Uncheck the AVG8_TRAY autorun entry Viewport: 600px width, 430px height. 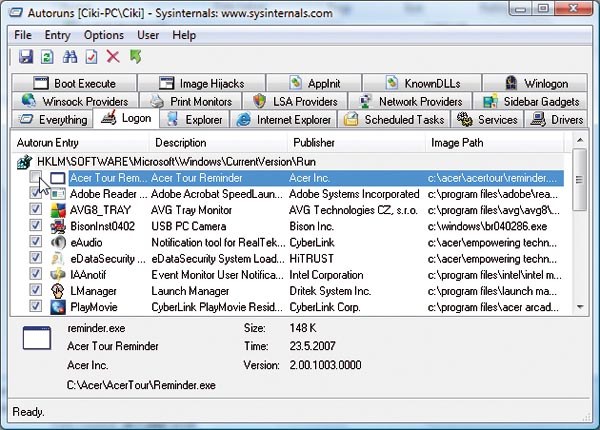click(x=36, y=210)
